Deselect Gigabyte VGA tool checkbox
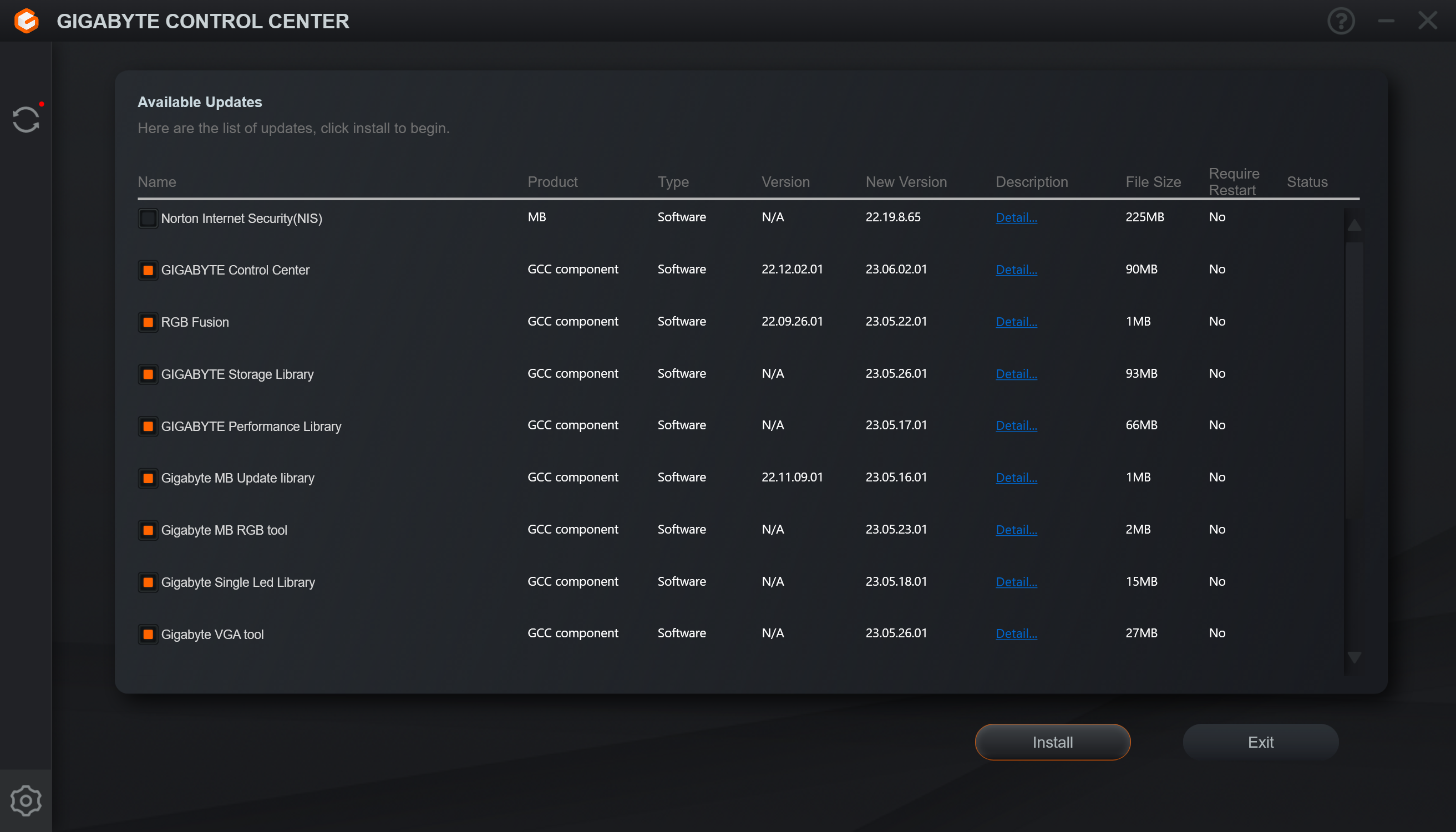This screenshot has width=1456, height=832. click(148, 635)
